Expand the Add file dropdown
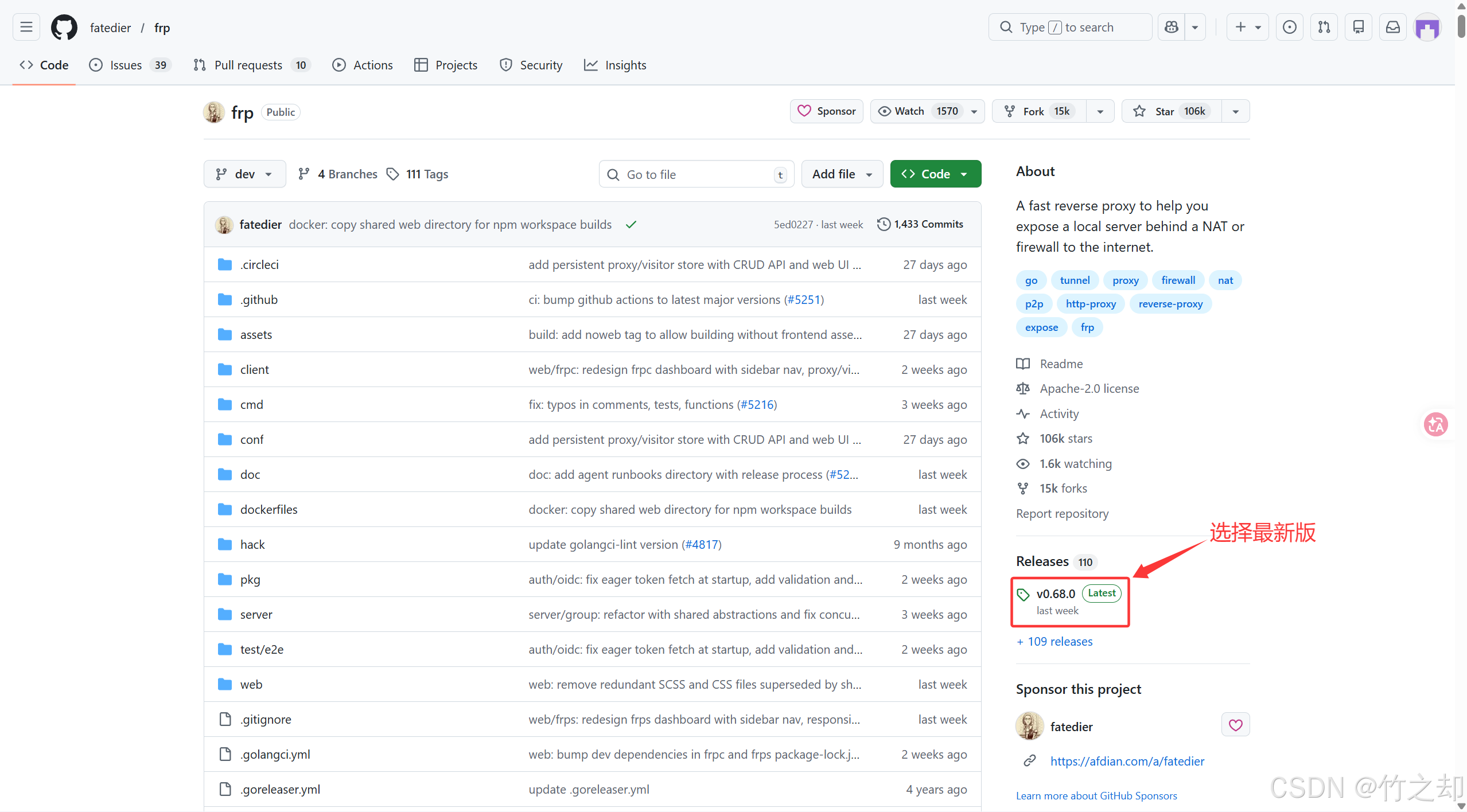Image resolution: width=1467 pixels, height=812 pixels. click(x=842, y=174)
